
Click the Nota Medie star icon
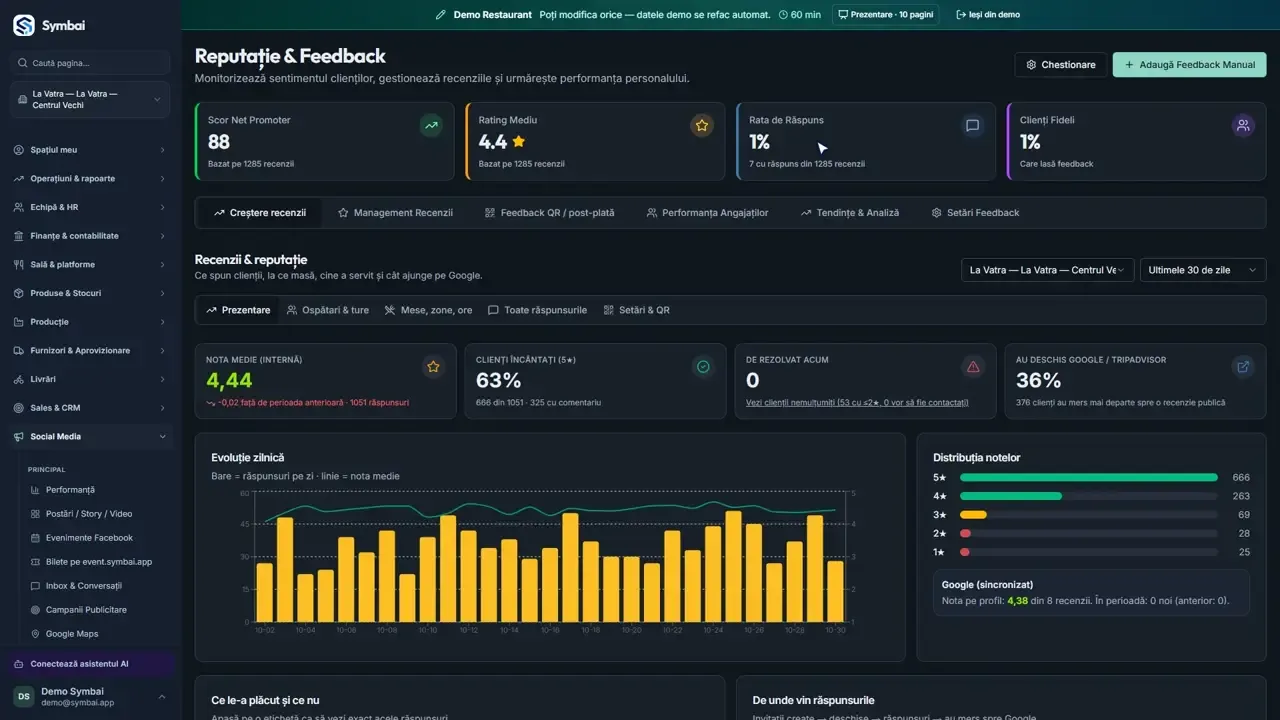[433, 367]
